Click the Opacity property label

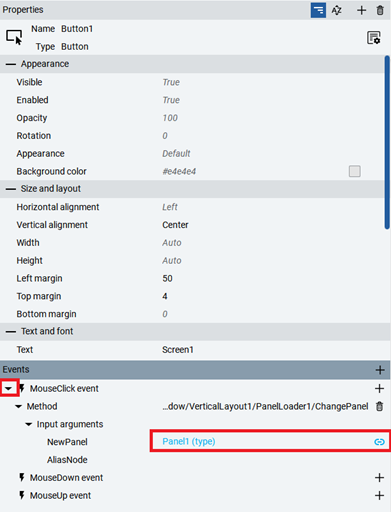coord(32,118)
